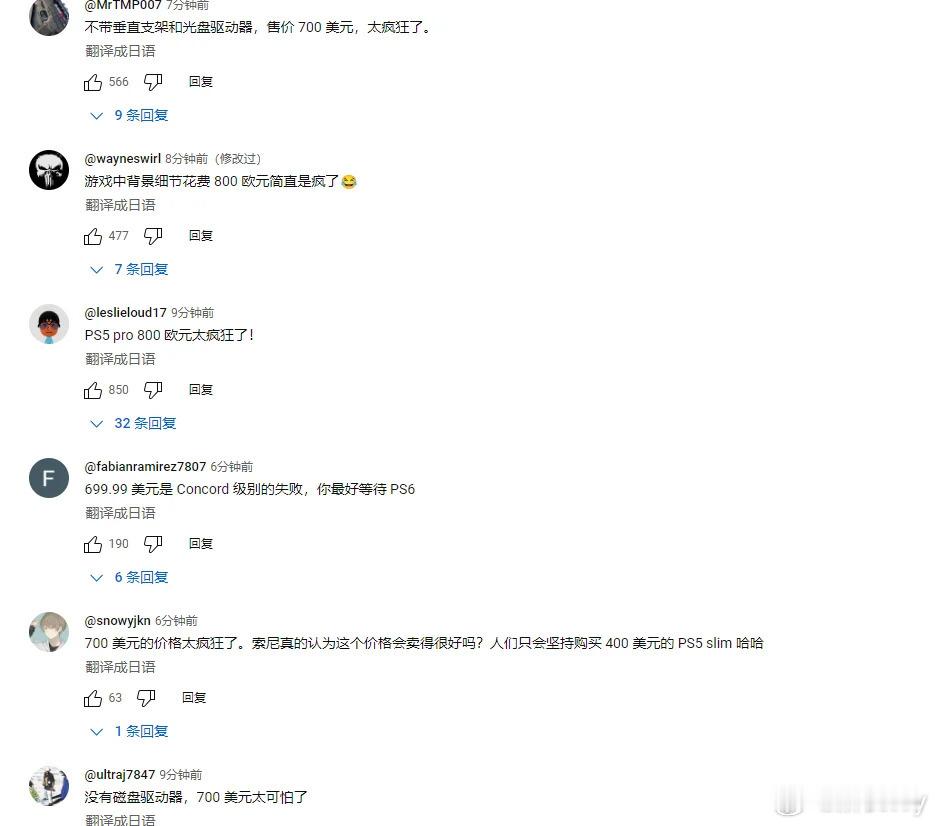Open the @ultraj7847 username profile link
935x826 pixels.
point(120,774)
